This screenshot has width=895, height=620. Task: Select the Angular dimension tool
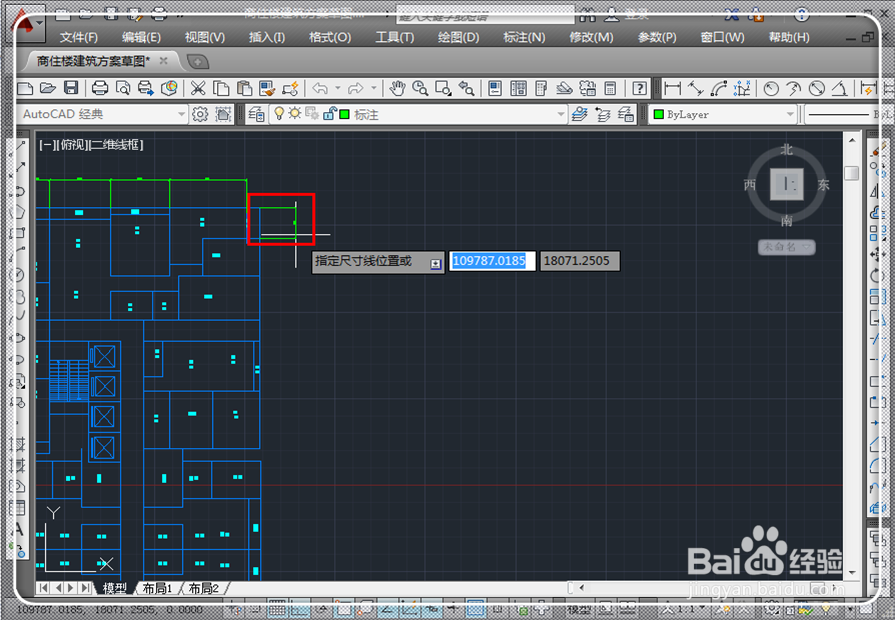click(x=839, y=88)
